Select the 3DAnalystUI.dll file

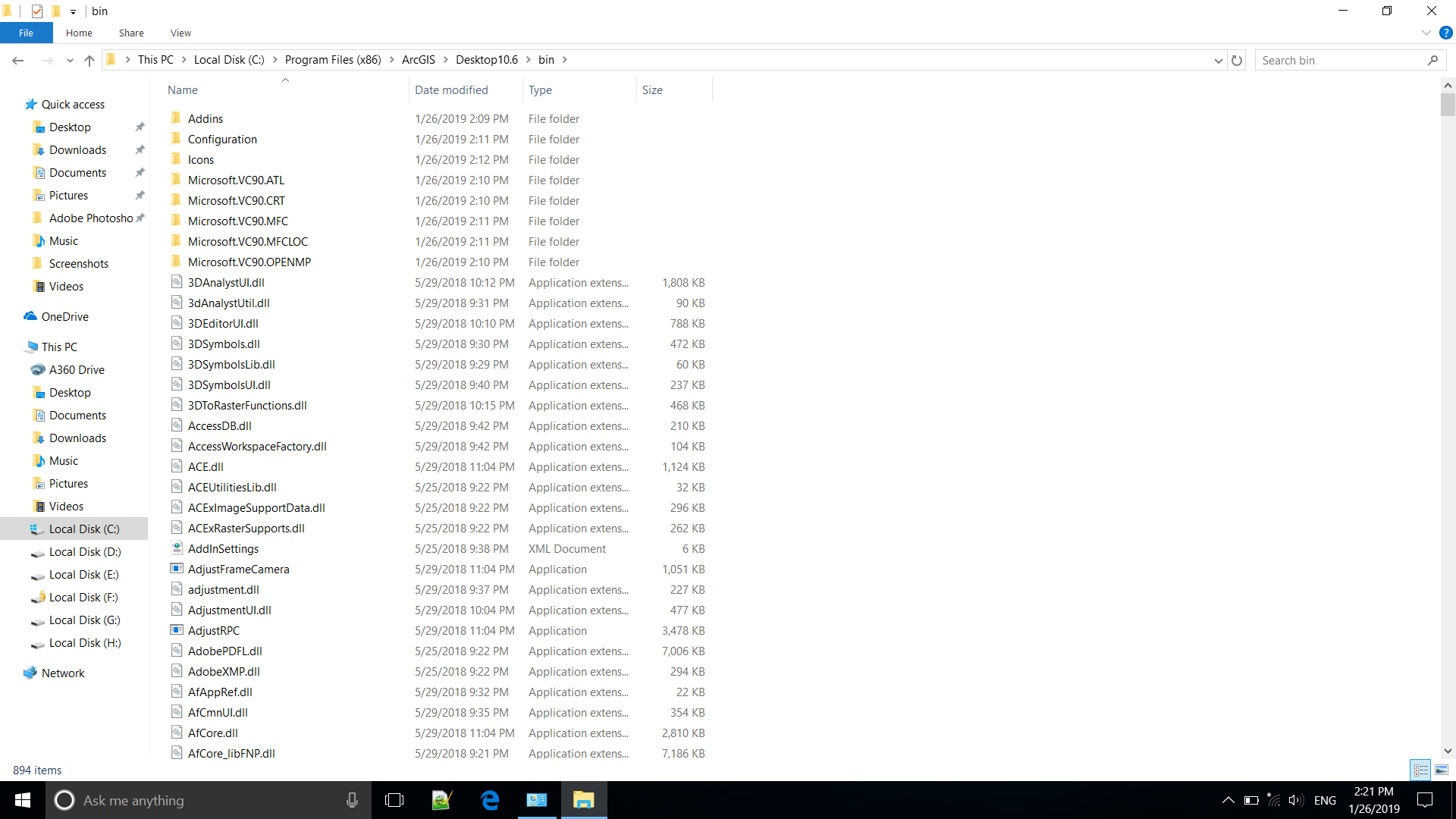(225, 282)
